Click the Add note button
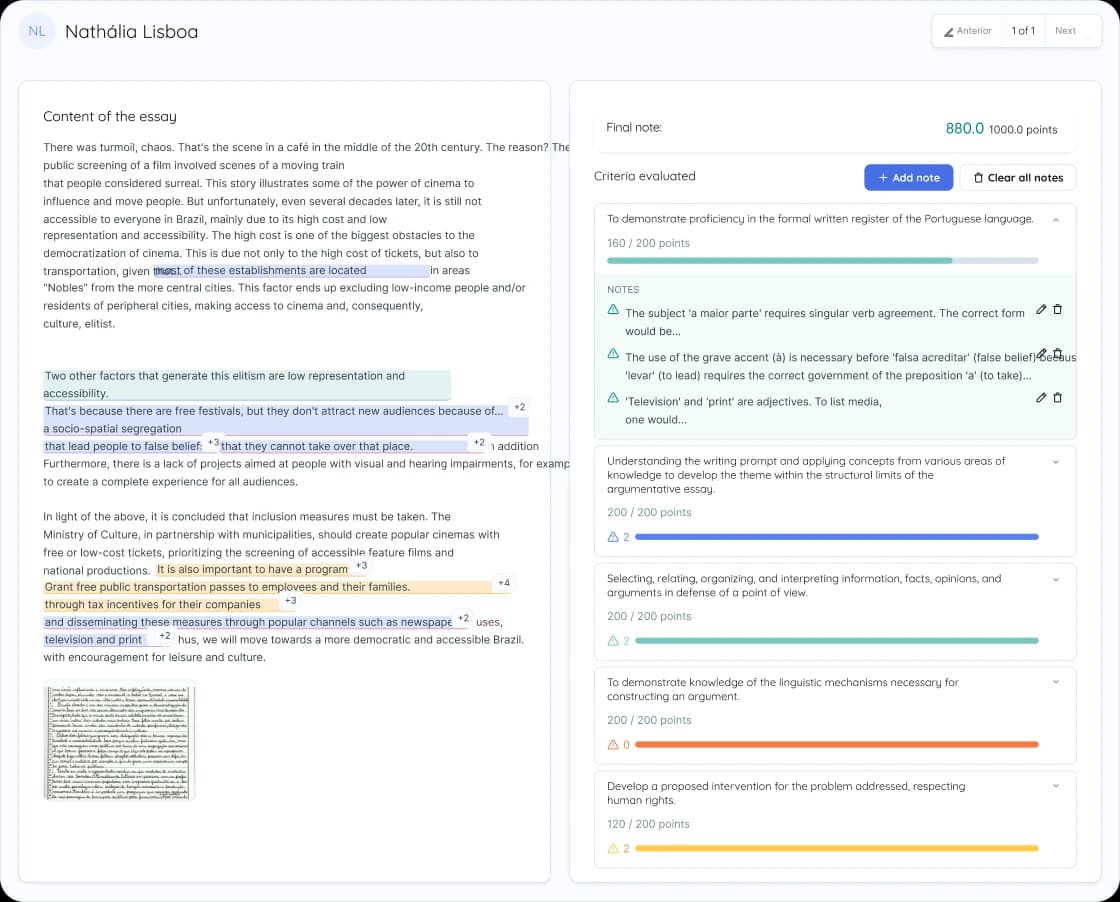The width and height of the screenshot is (1120, 902). click(x=909, y=178)
